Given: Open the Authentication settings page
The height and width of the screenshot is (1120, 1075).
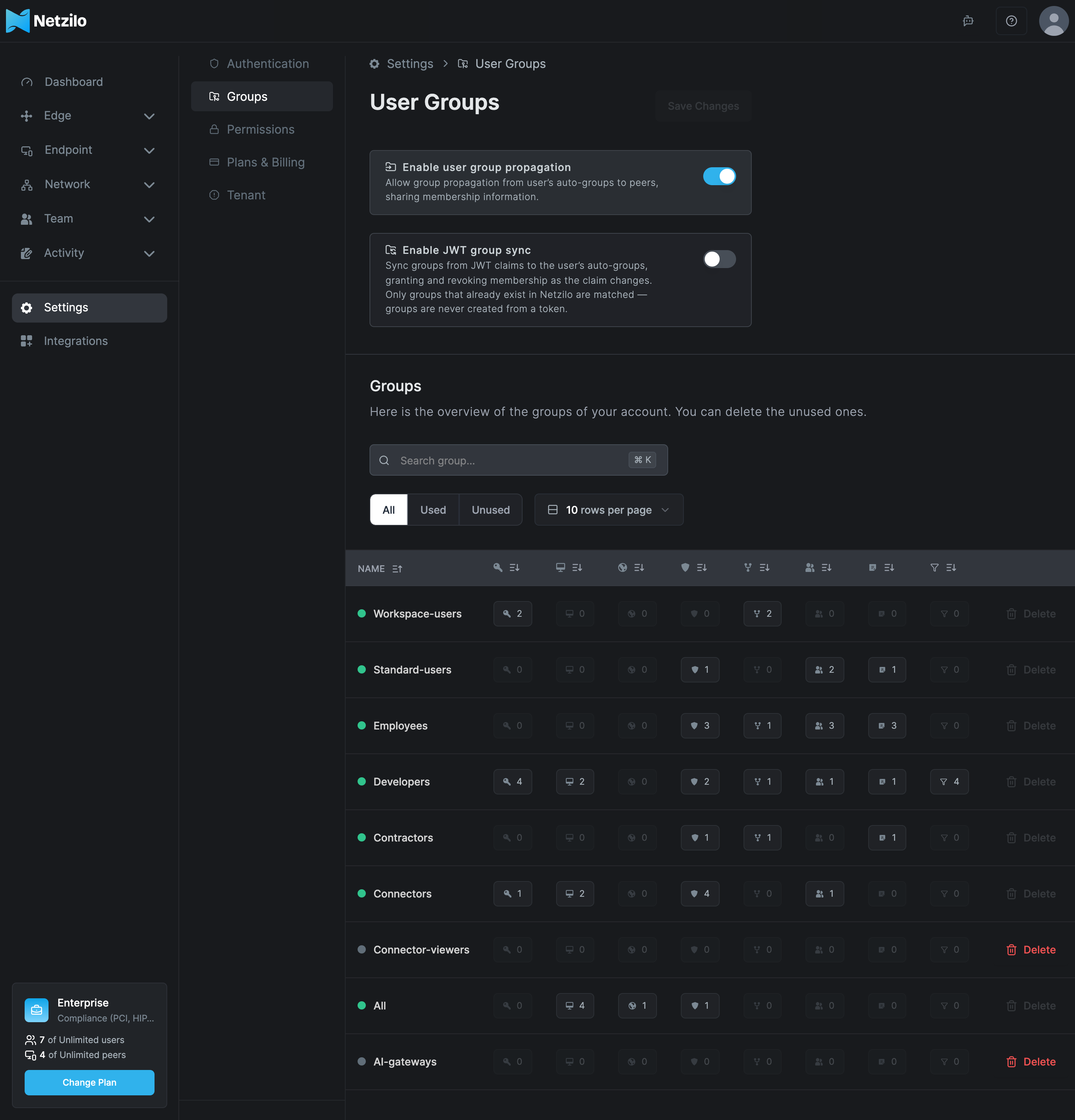Looking at the screenshot, I should (x=262, y=63).
